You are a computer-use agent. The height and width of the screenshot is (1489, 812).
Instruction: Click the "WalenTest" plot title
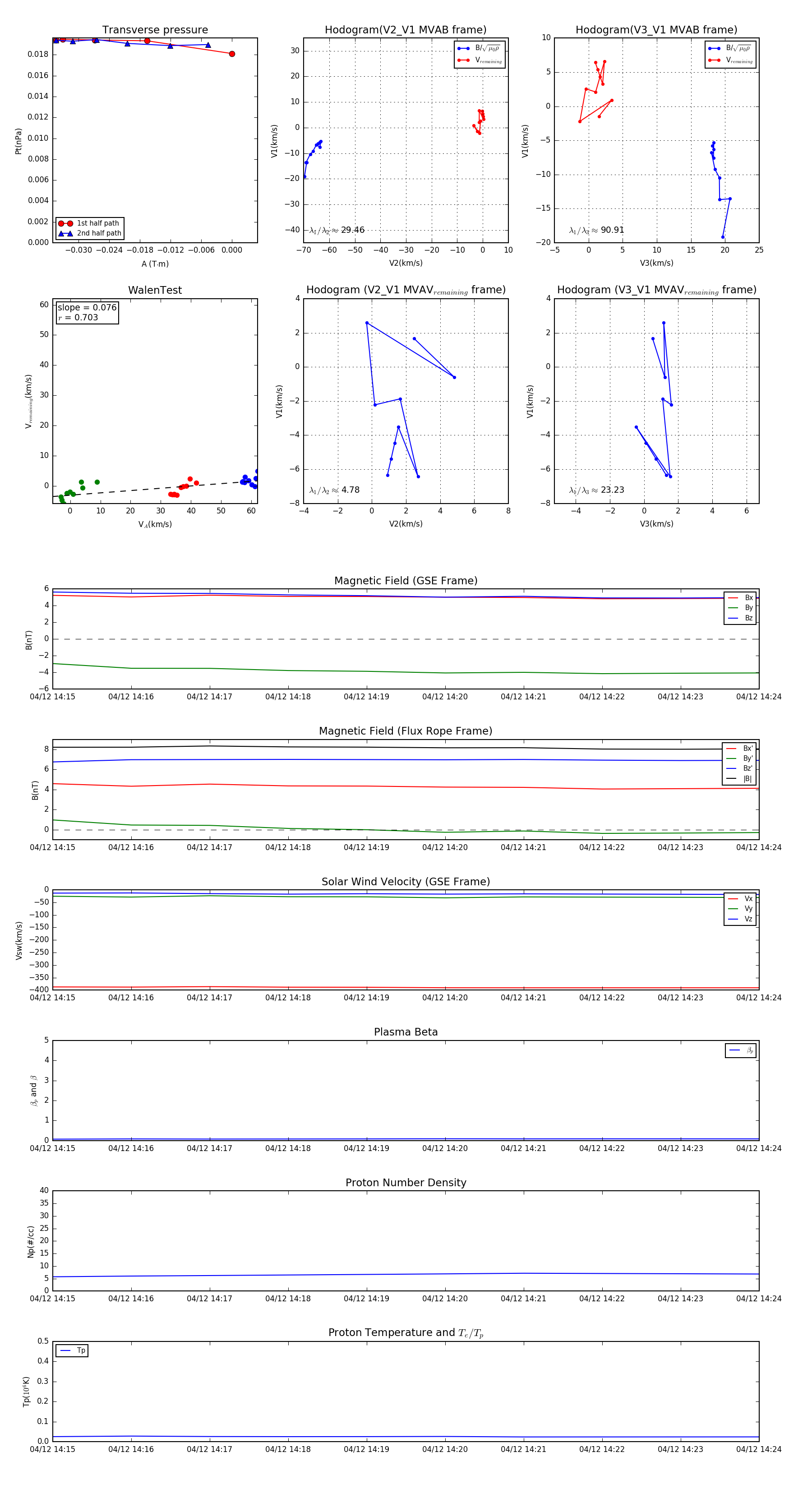point(155,290)
